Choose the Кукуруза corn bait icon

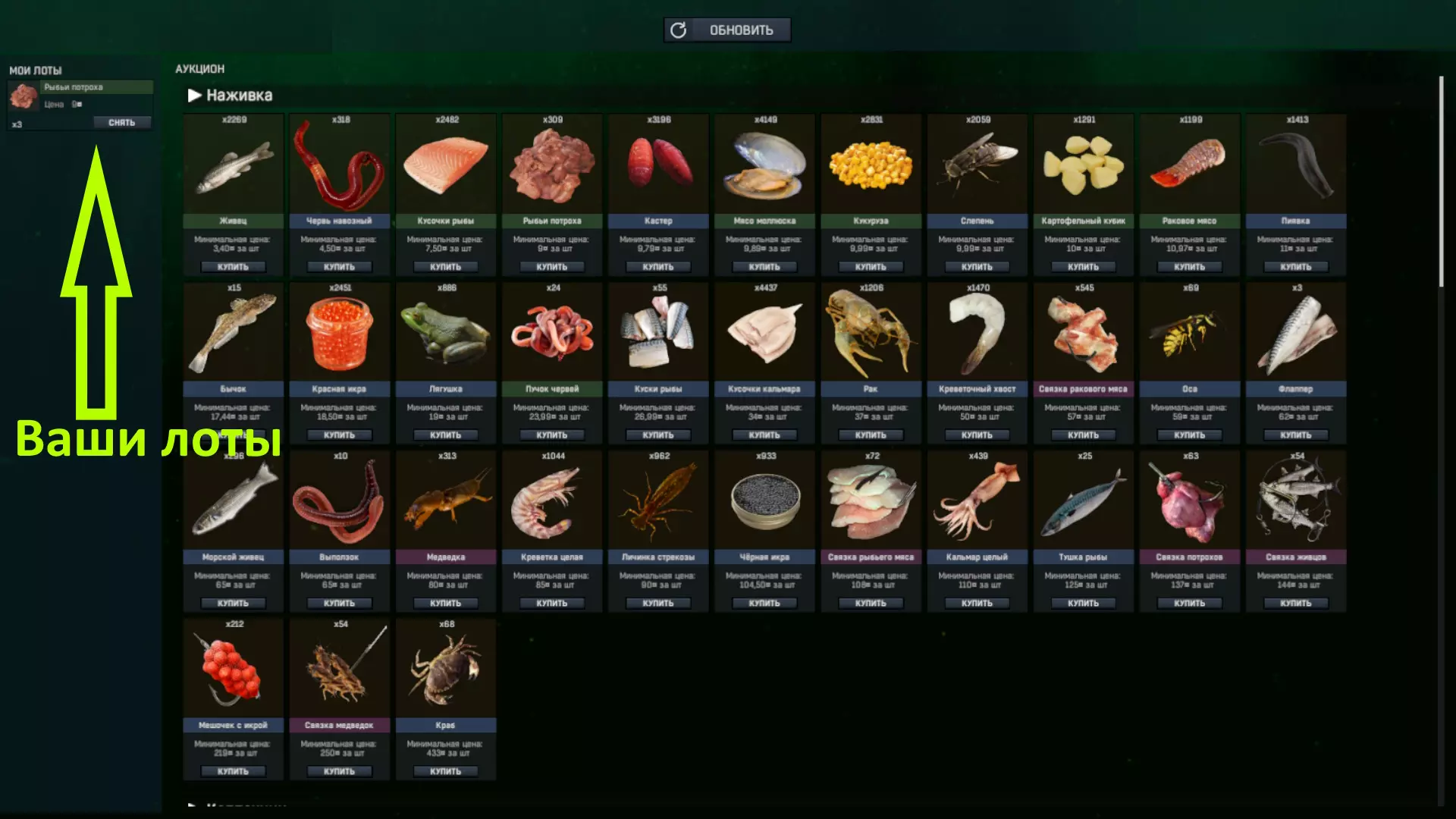pos(871,167)
